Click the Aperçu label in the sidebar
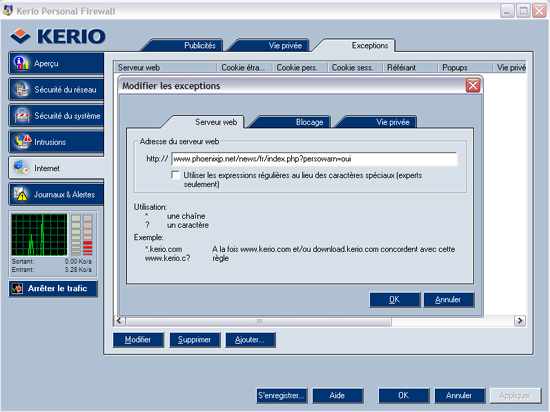 pyautogui.click(x=46, y=63)
